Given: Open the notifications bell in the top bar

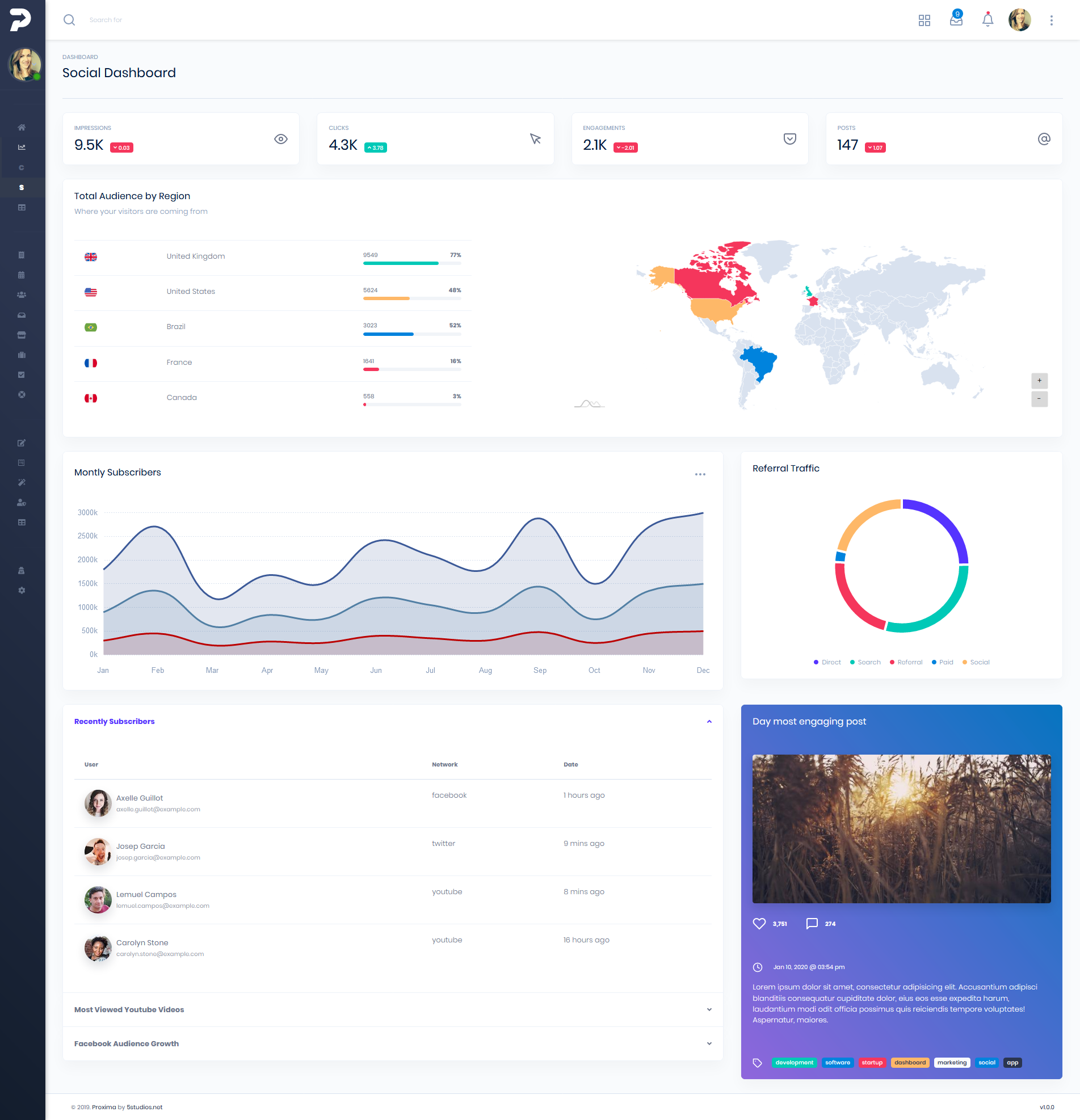Looking at the screenshot, I should [x=987, y=20].
